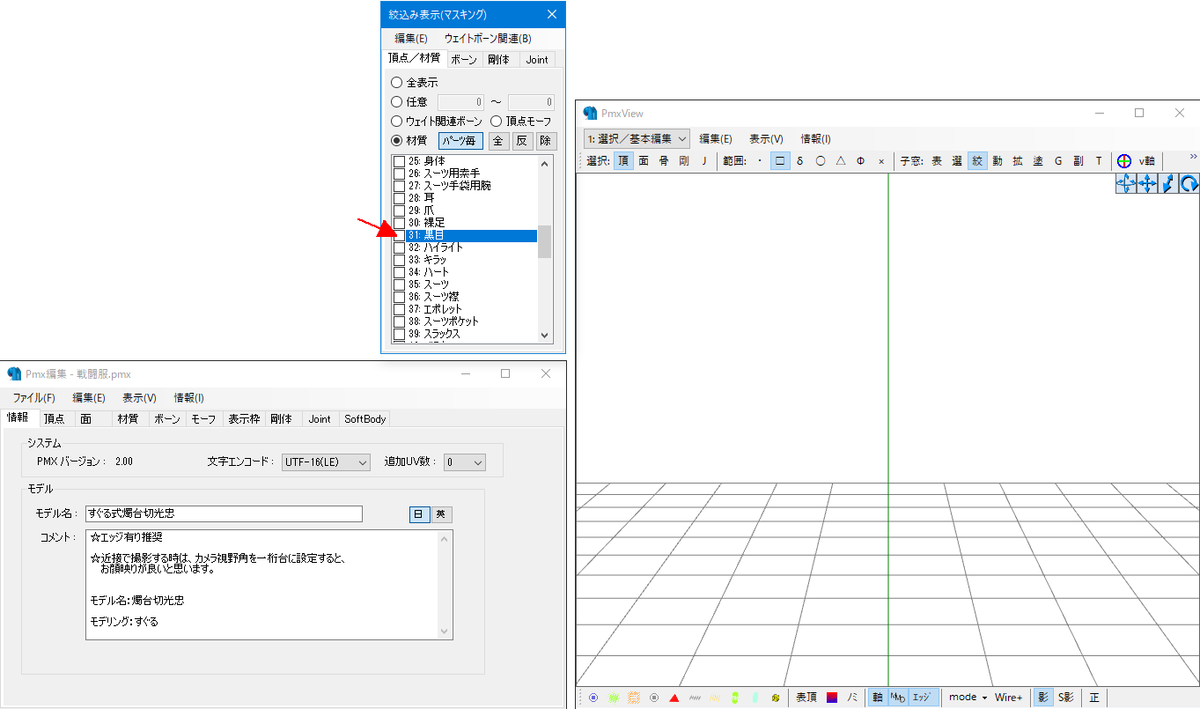
Task: Choose Φ range selection shape
Action: click(860, 160)
